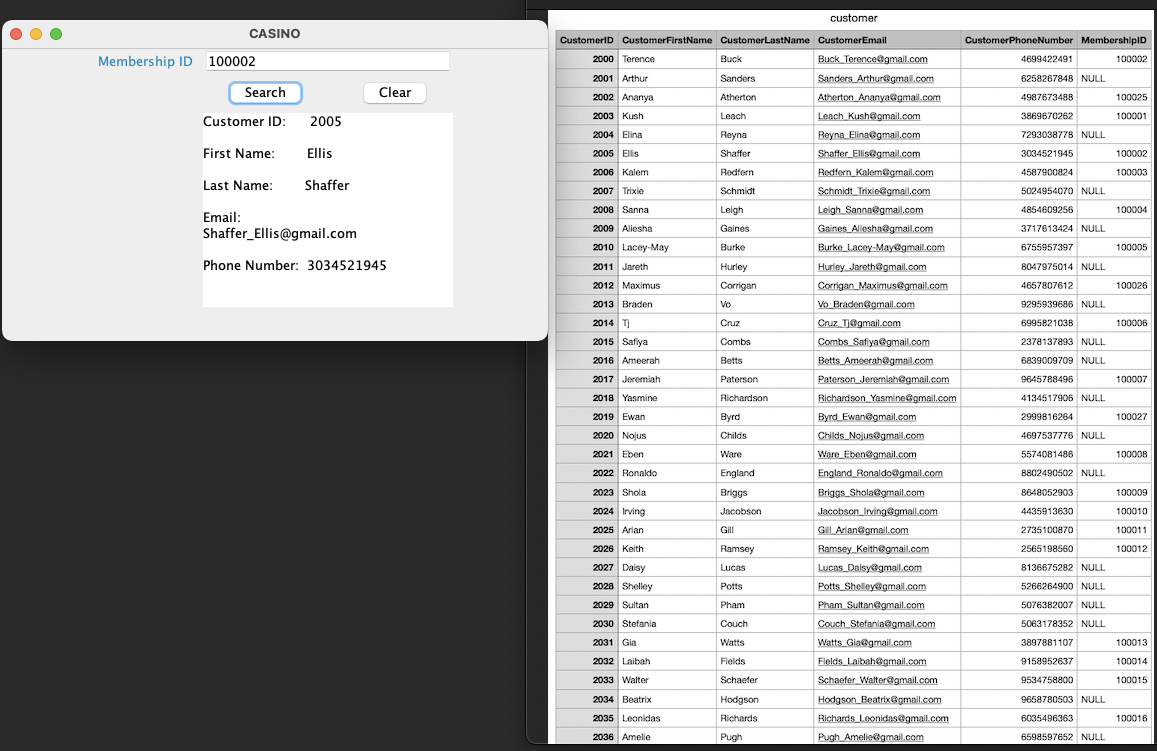1157x751 pixels.
Task: Click the last name cell Sanders
Action: 764,78
